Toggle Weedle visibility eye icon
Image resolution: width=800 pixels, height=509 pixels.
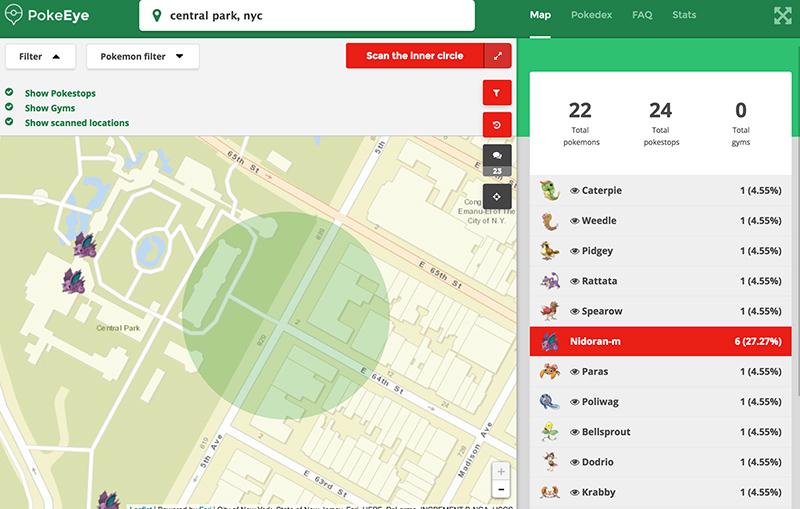[x=574, y=221]
